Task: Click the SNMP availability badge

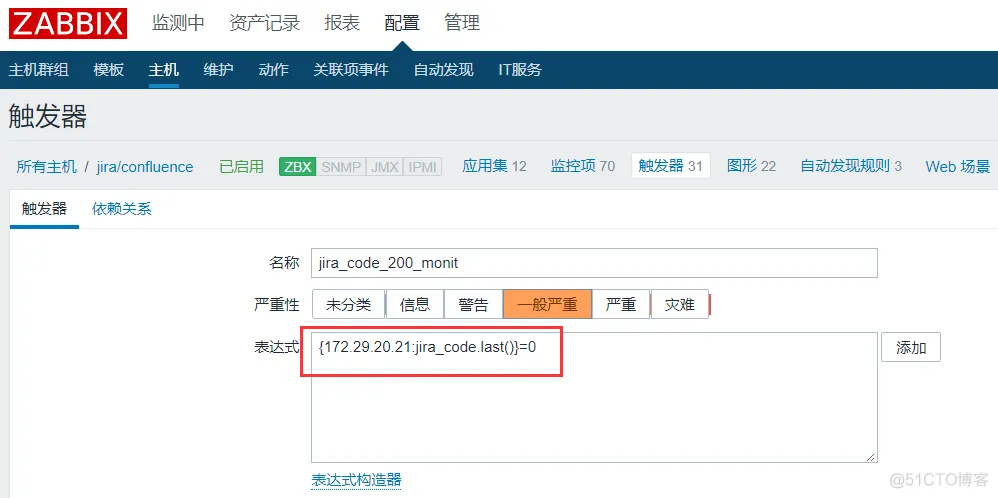Action: coord(341,167)
